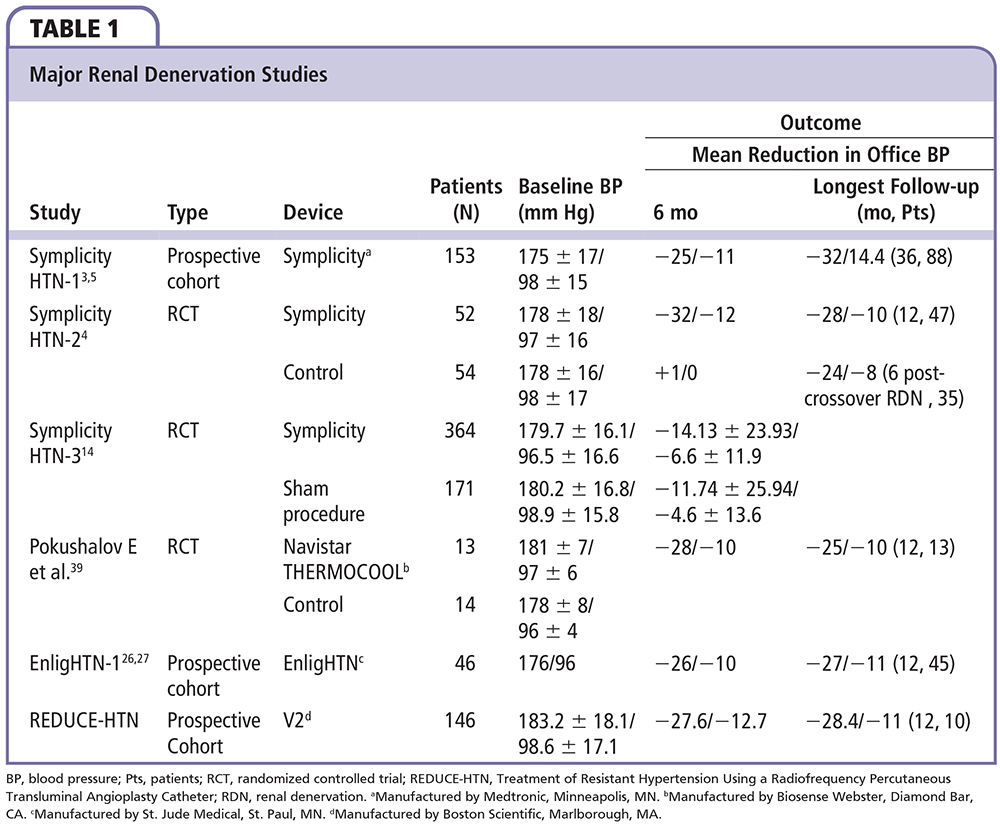This screenshot has width=1000, height=827.
Task: Click the 6 mo column header
Action: [676, 212]
